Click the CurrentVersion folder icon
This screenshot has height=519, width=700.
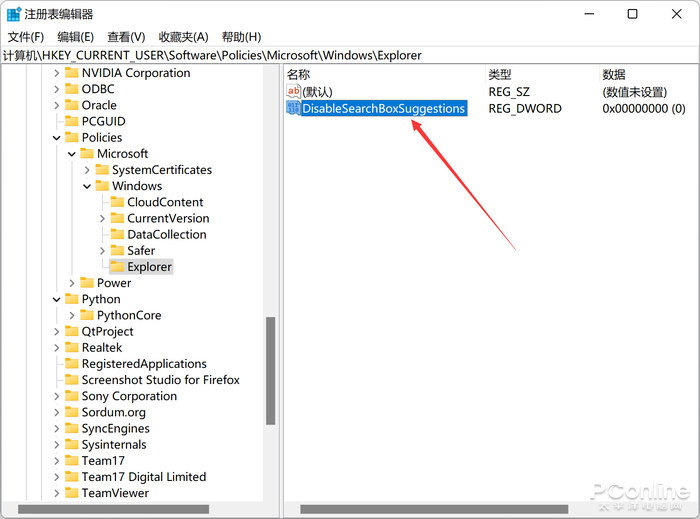tap(117, 218)
